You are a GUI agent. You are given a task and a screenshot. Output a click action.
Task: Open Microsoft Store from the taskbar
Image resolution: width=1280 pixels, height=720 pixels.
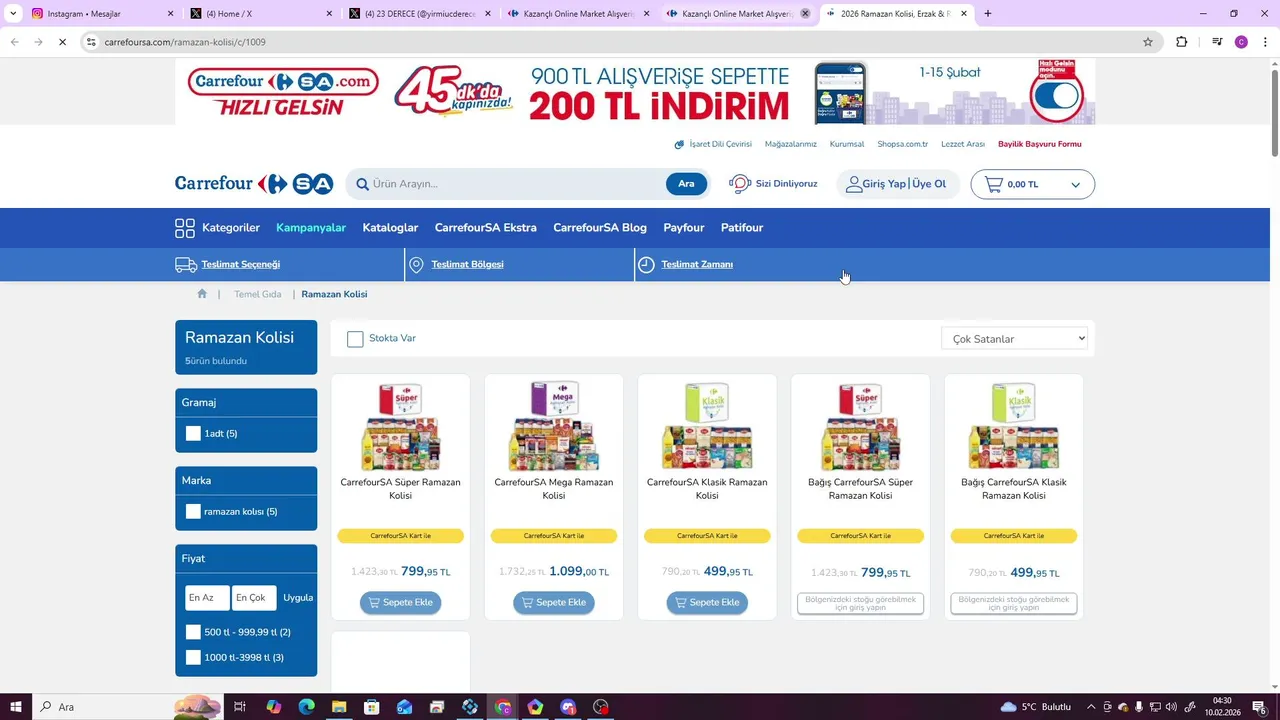click(372, 707)
